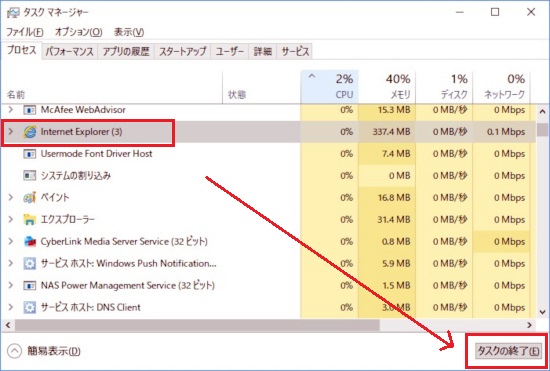Sort processes by メモリ column header
Viewport: 550px width, 371px height.
pos(387,87)
